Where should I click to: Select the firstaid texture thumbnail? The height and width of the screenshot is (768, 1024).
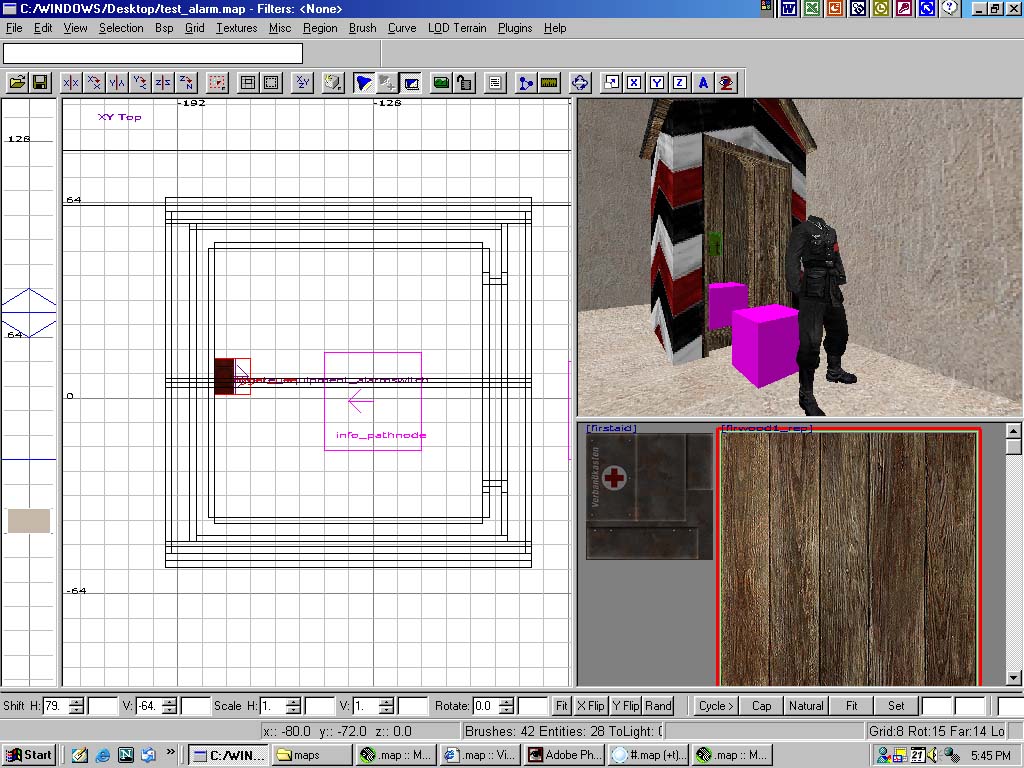[x=649, y=497]
